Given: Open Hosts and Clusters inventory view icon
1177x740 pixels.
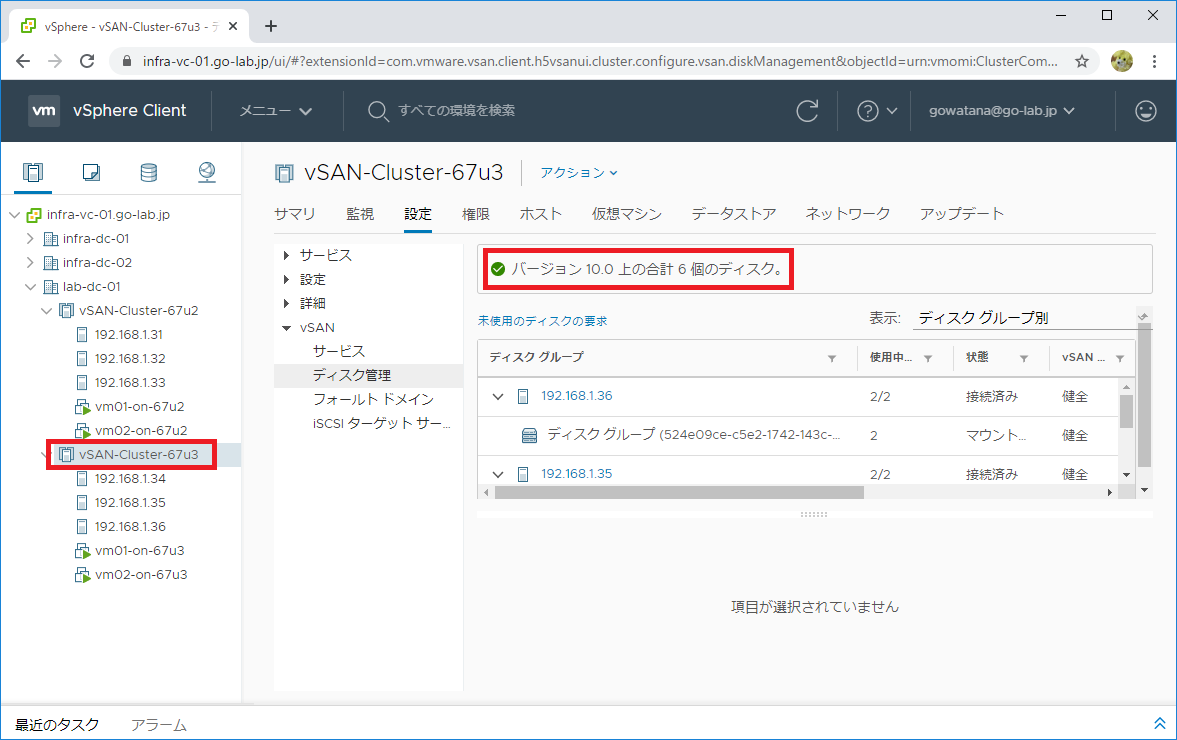Looking at the screenshot, I should coord(33,173).
